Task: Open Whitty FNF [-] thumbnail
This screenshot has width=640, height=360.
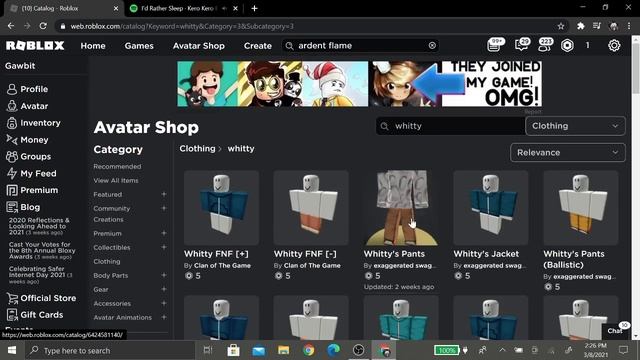Action: (x=311, y=208)
